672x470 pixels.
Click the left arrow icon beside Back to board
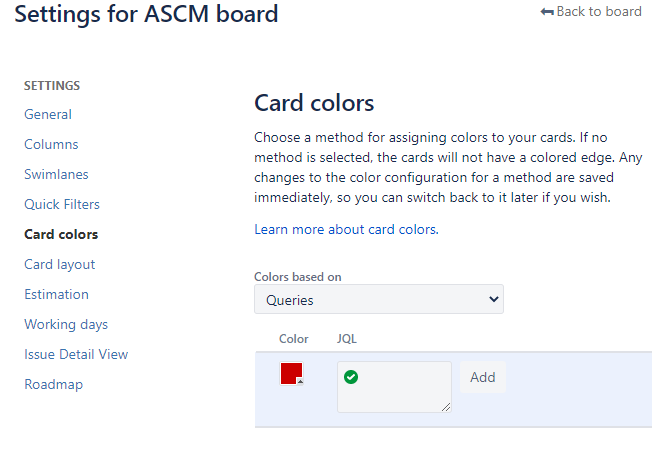547,12
